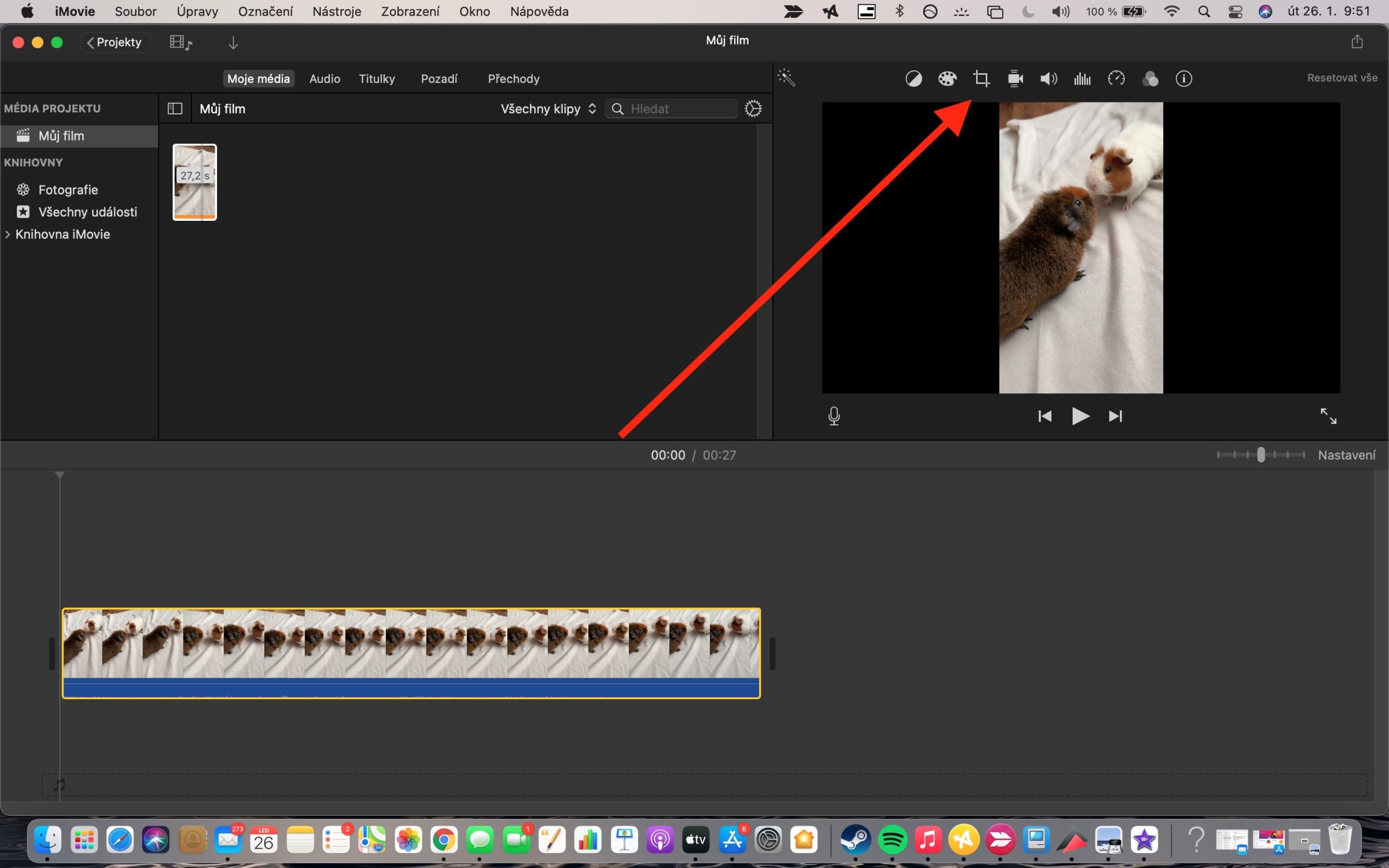Open the media browser settings gear
Screen dimensions: 1389x868
(754, 108)
